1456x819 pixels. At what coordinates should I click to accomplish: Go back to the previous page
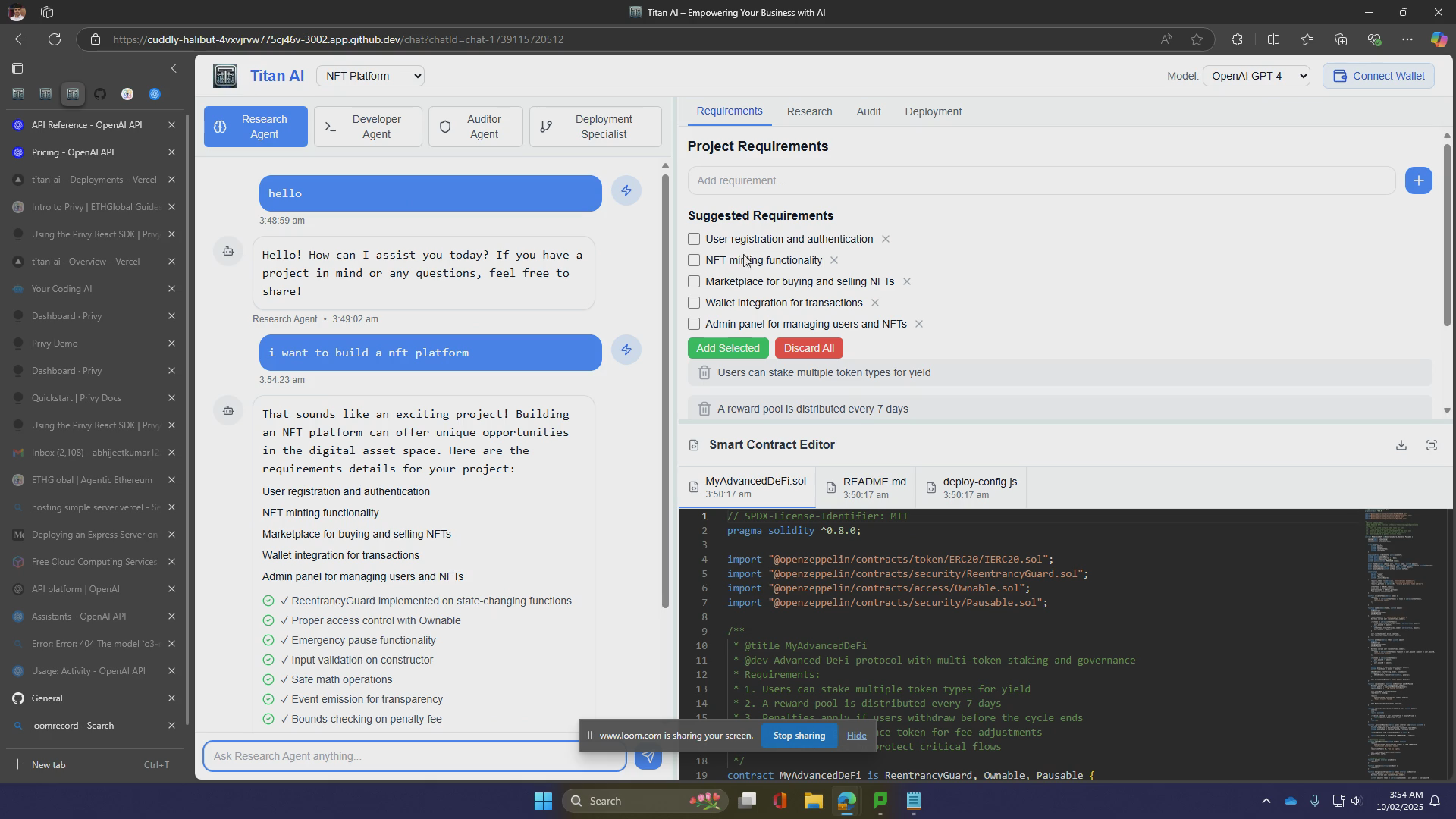tap(20, 39)
